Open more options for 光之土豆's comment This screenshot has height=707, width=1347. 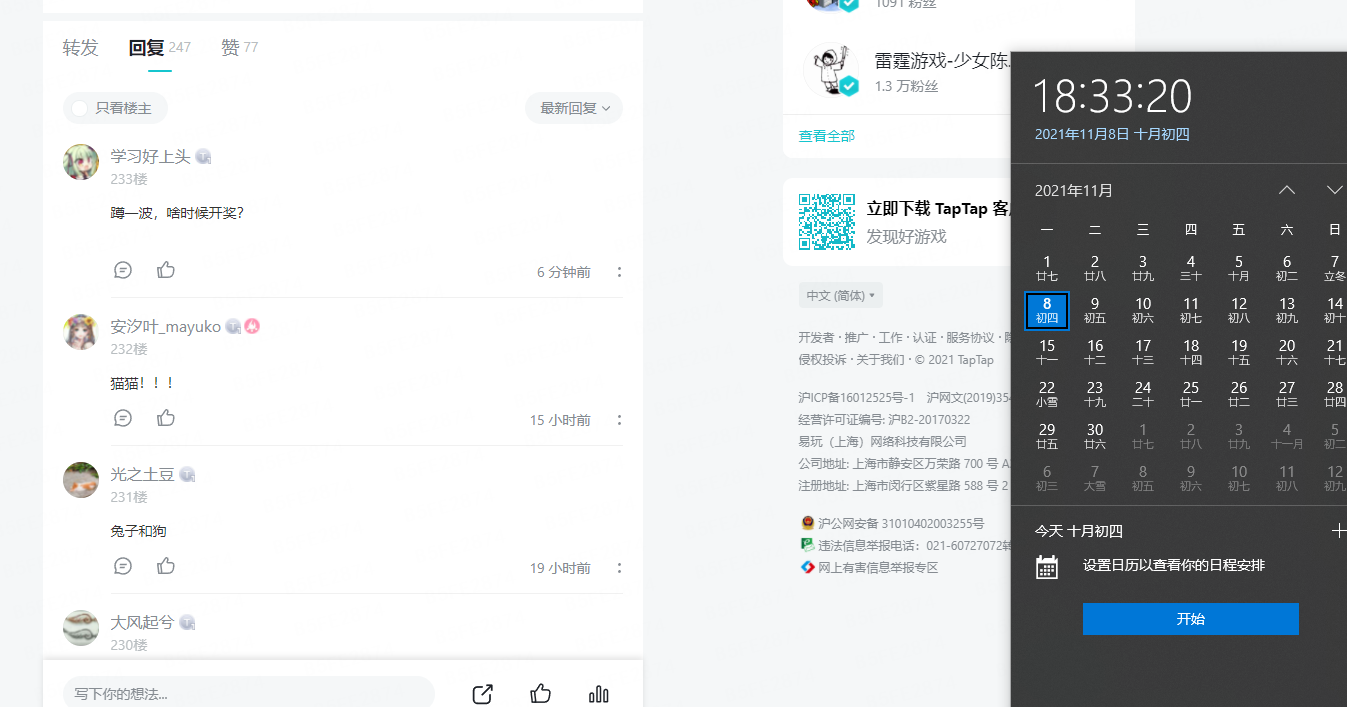coord(619,568)
